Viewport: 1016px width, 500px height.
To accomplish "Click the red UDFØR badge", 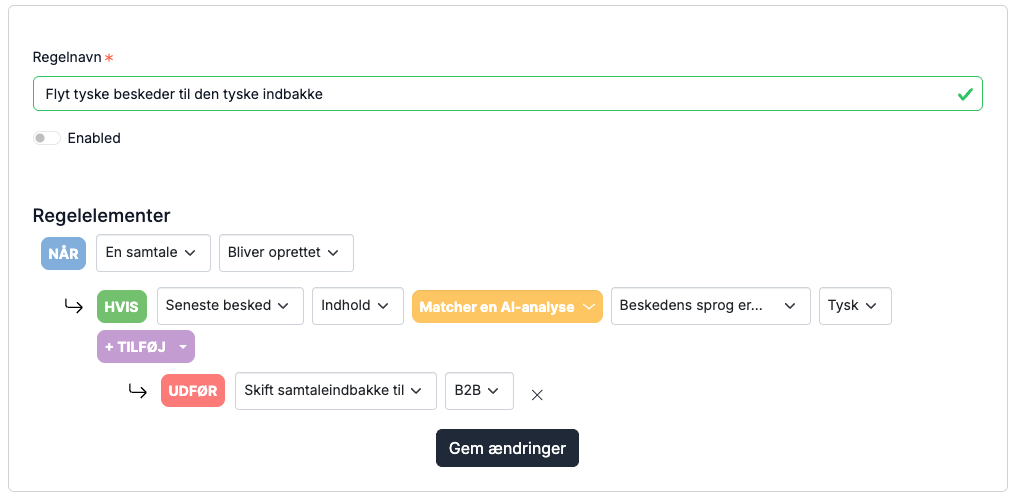I will [x=193, y=391].
